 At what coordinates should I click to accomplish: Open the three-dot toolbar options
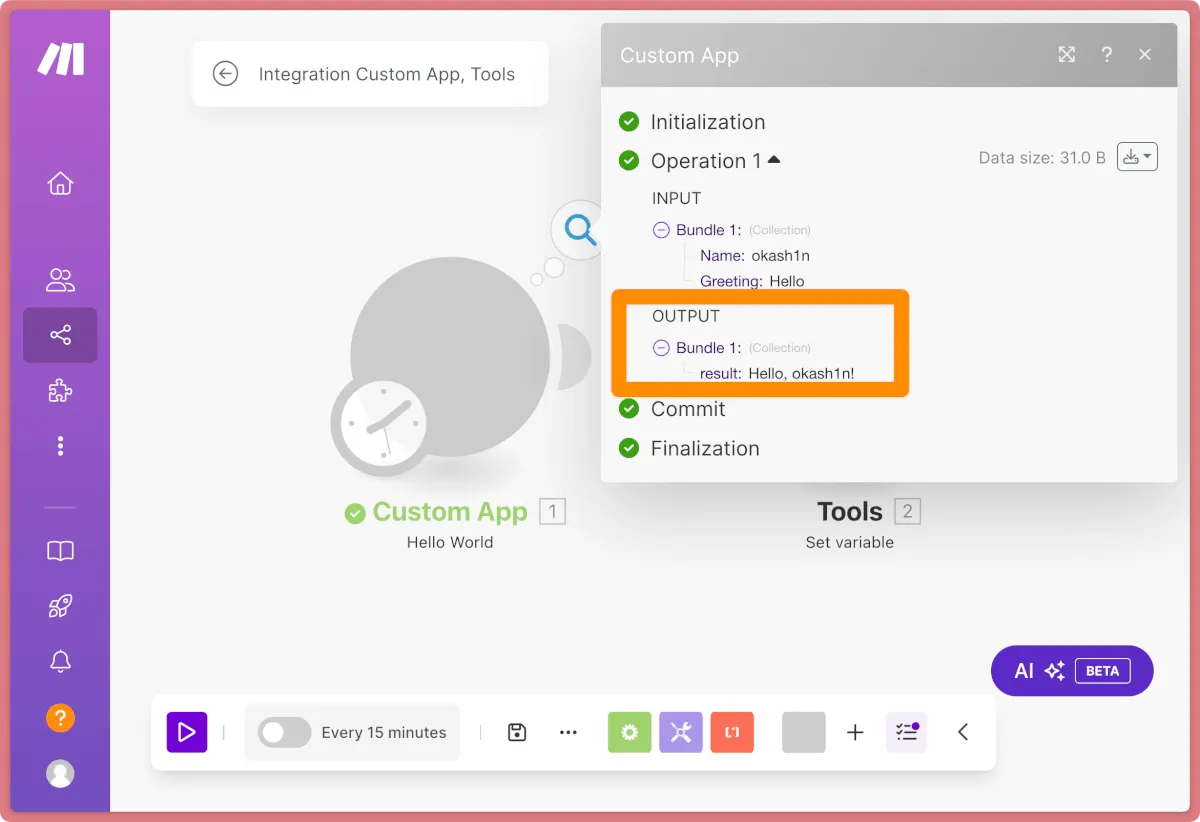point(568,732)
